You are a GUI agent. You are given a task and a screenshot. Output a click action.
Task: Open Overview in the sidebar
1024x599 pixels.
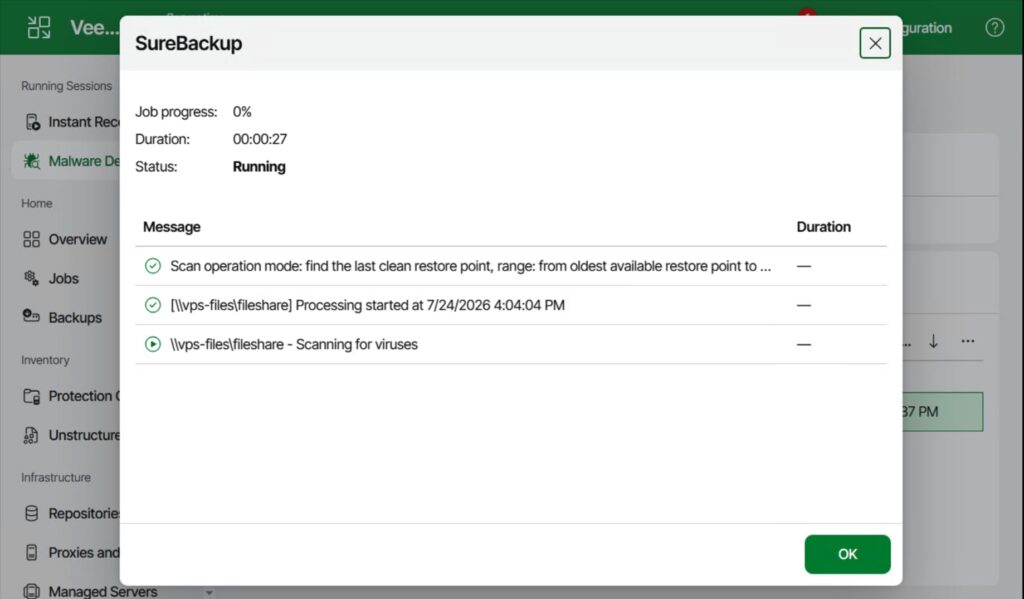coord(77,239)
